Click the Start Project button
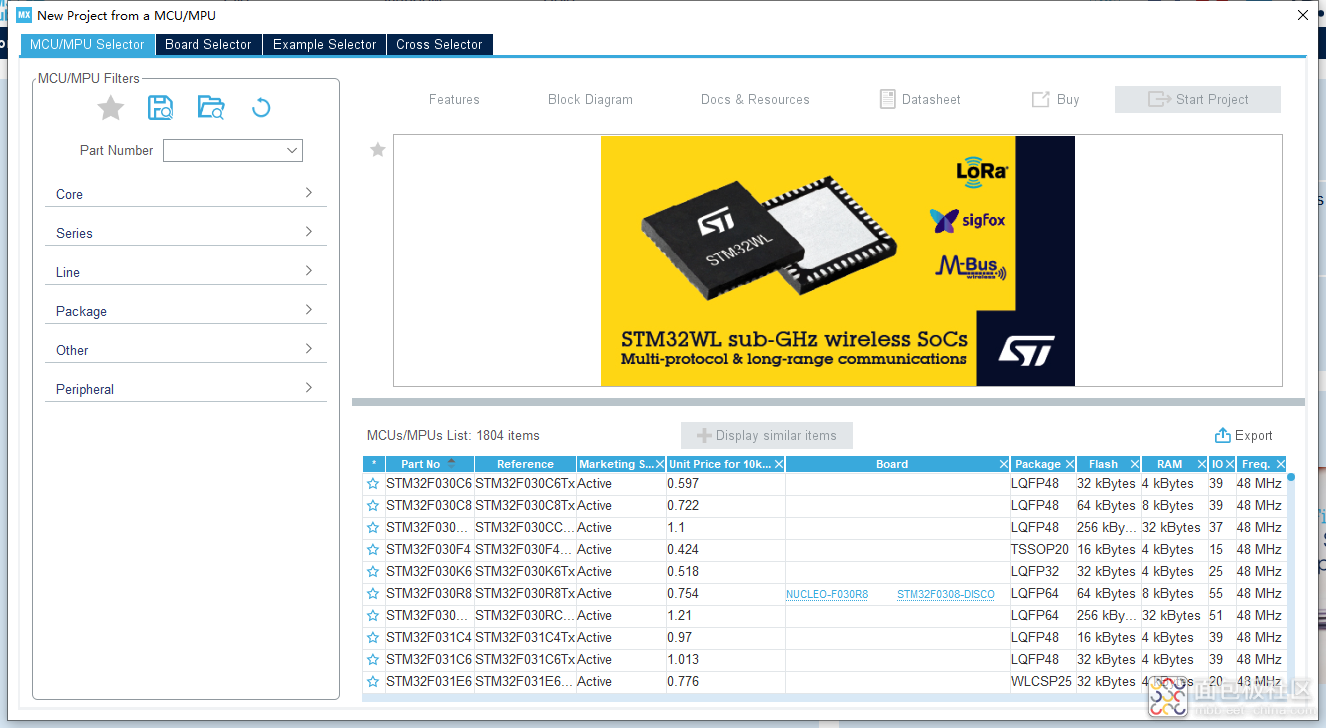The image size is (1326, 728). pos(1198,99)
